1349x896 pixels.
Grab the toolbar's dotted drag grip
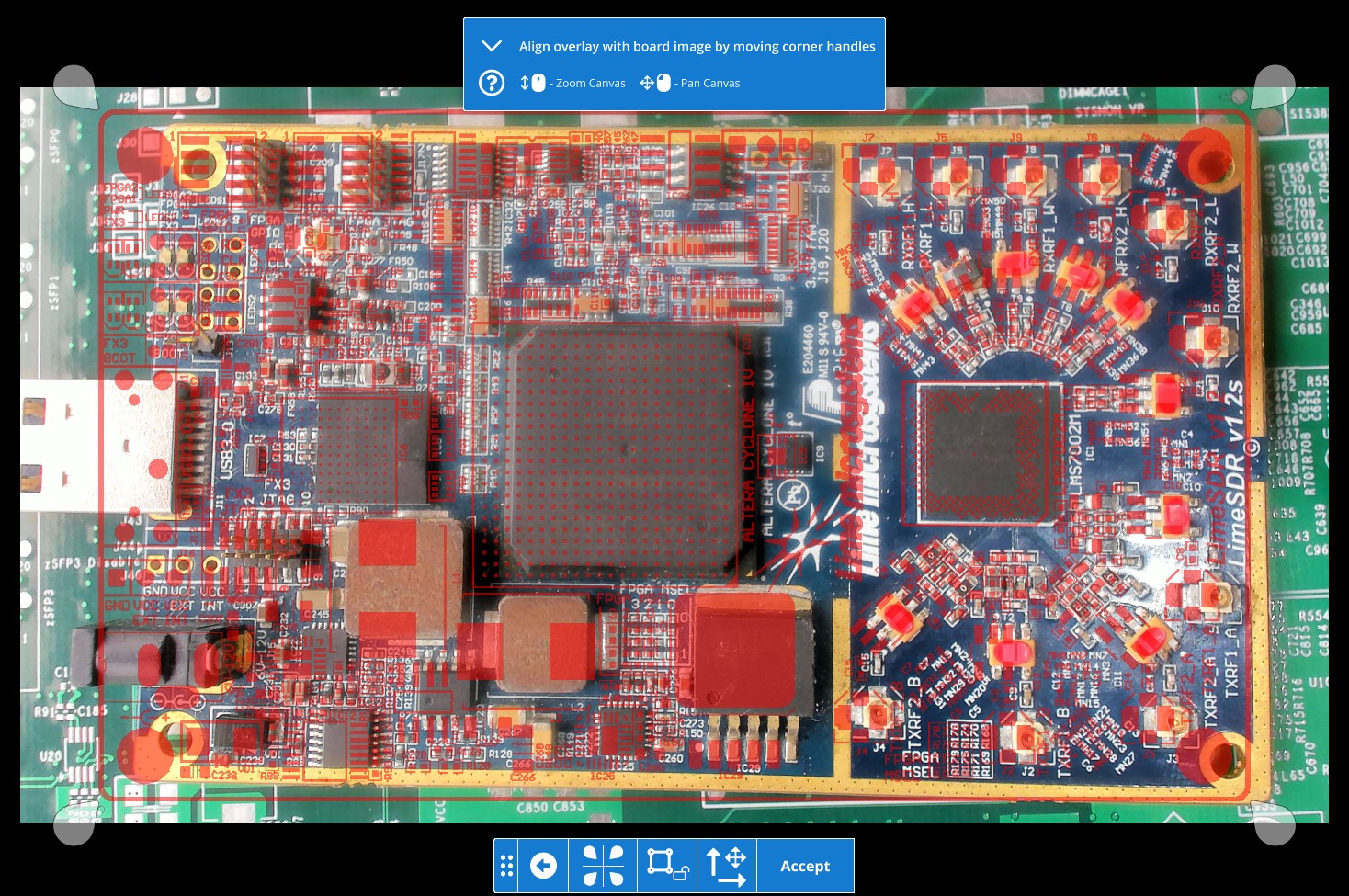point(506,866)
